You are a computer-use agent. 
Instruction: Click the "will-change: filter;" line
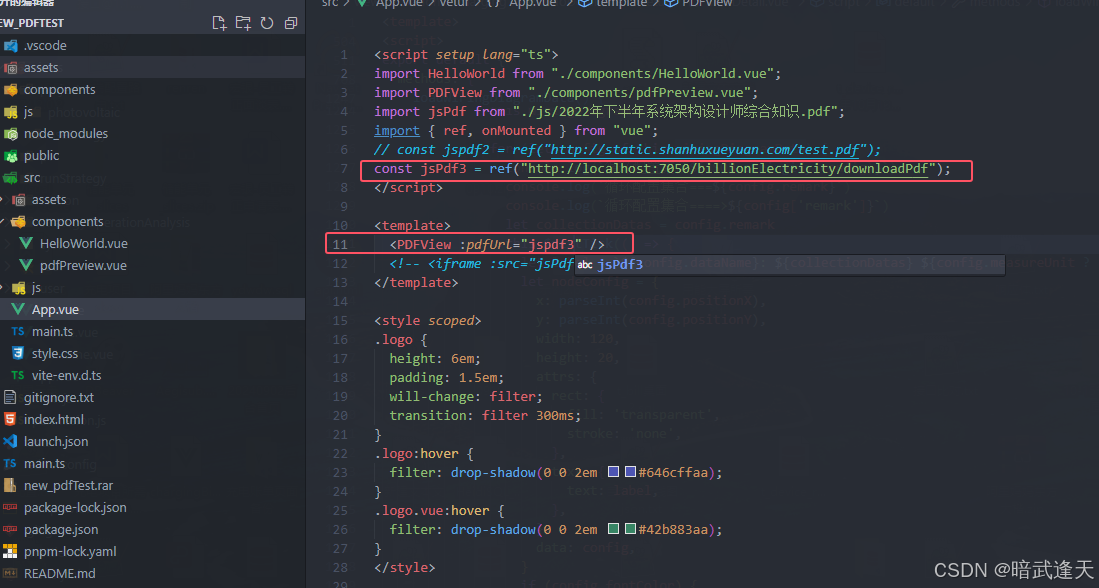coord(466,397)
